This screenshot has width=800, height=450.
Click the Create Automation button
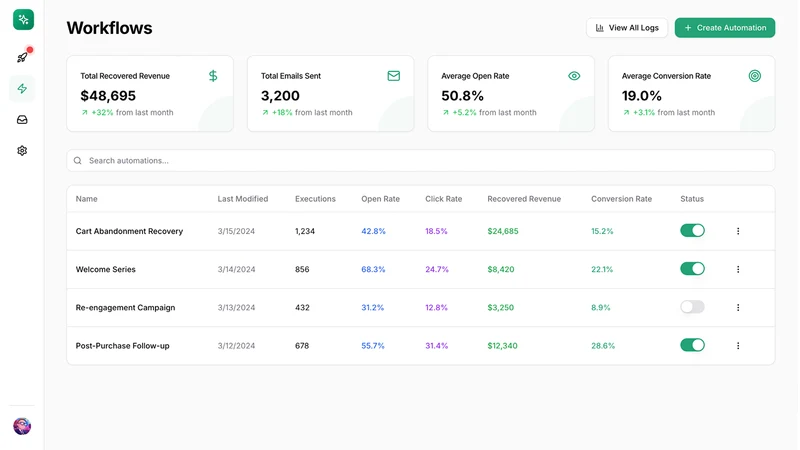click(724, 28)
